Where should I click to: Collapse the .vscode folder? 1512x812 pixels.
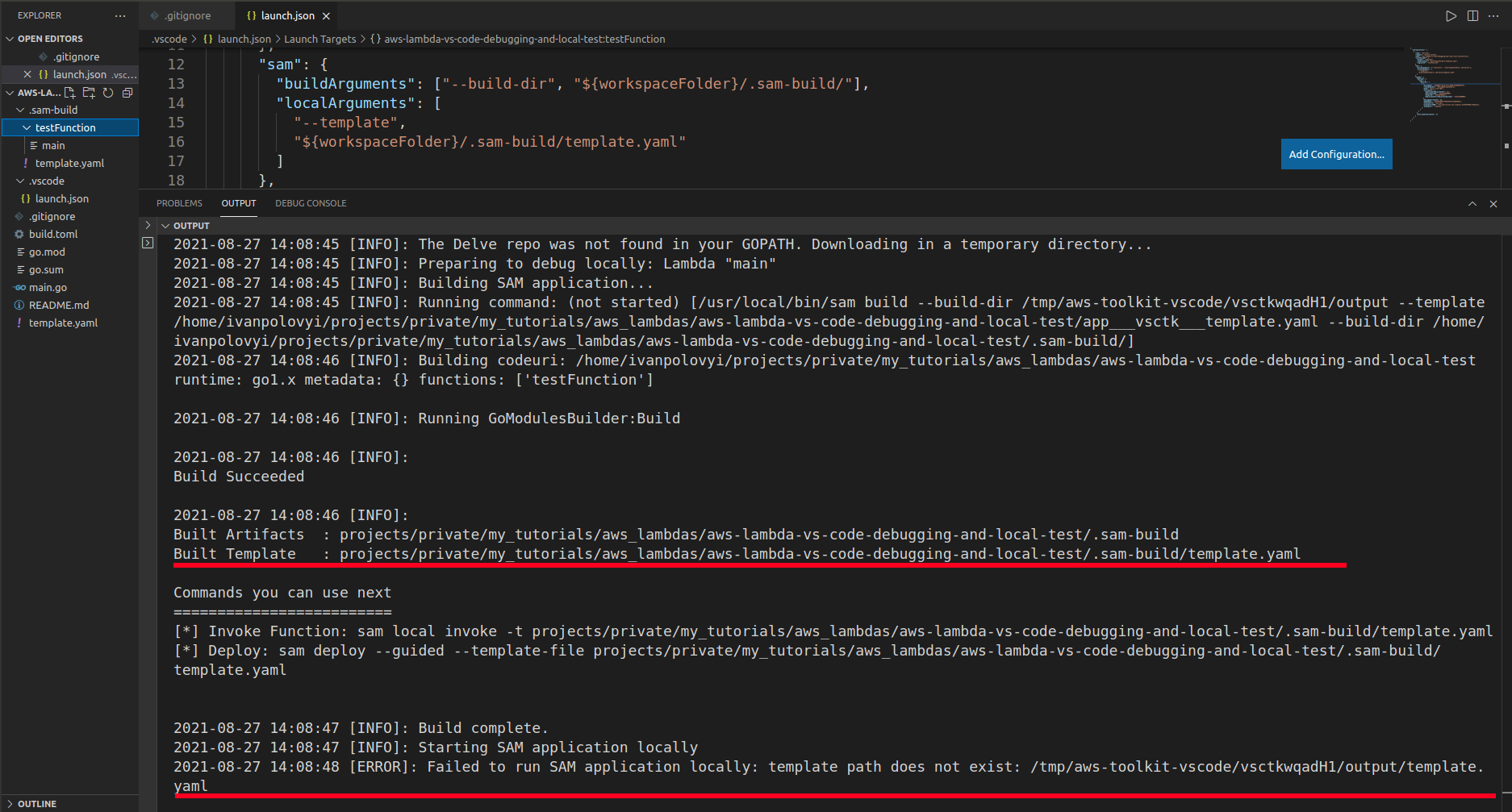19,181
